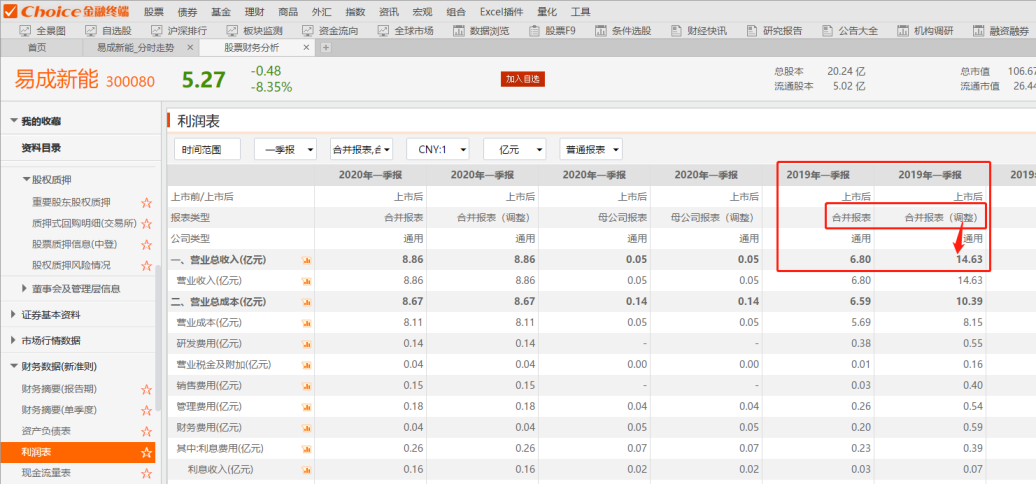Image resolution: width=1036 pixels, height=484 pixels.
Task: Open 财经快讯 toolbar icon
Action: (x=676, y=30)
